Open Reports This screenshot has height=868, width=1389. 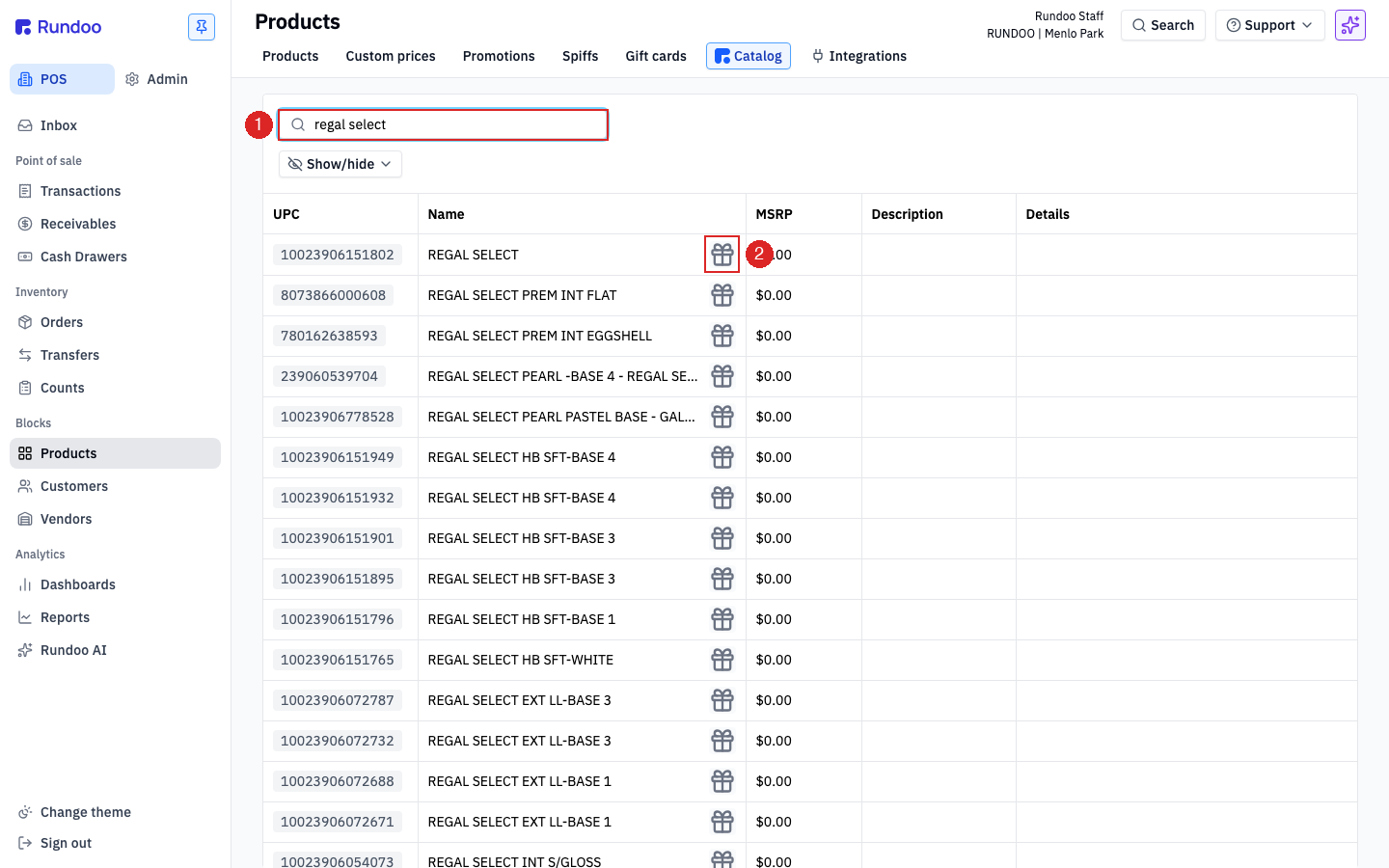pos(115,617)
